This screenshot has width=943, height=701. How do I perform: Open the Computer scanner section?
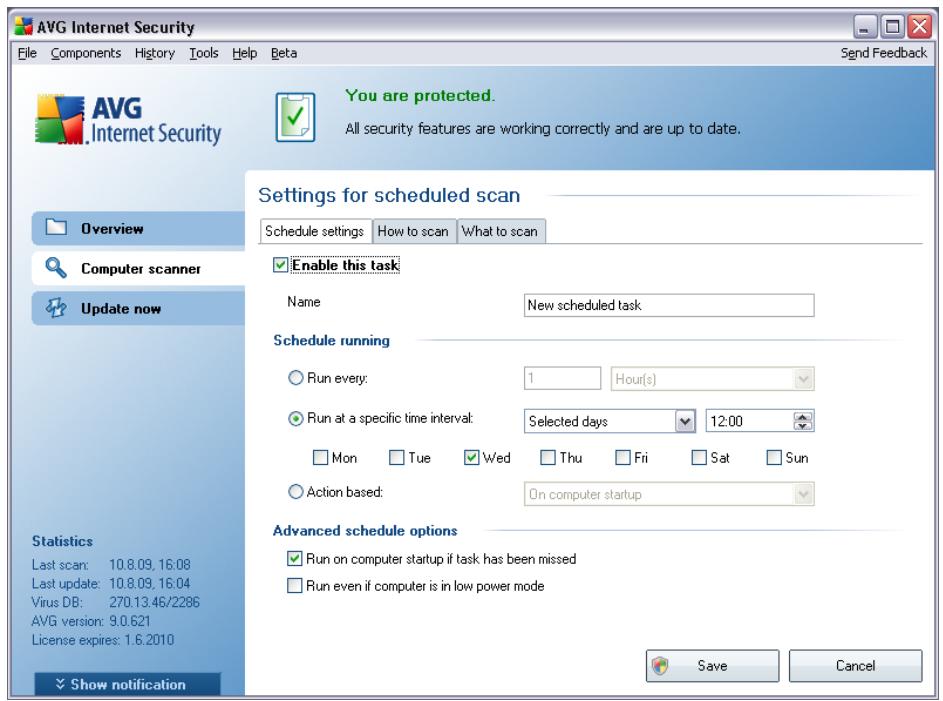(x=138, y=268)
